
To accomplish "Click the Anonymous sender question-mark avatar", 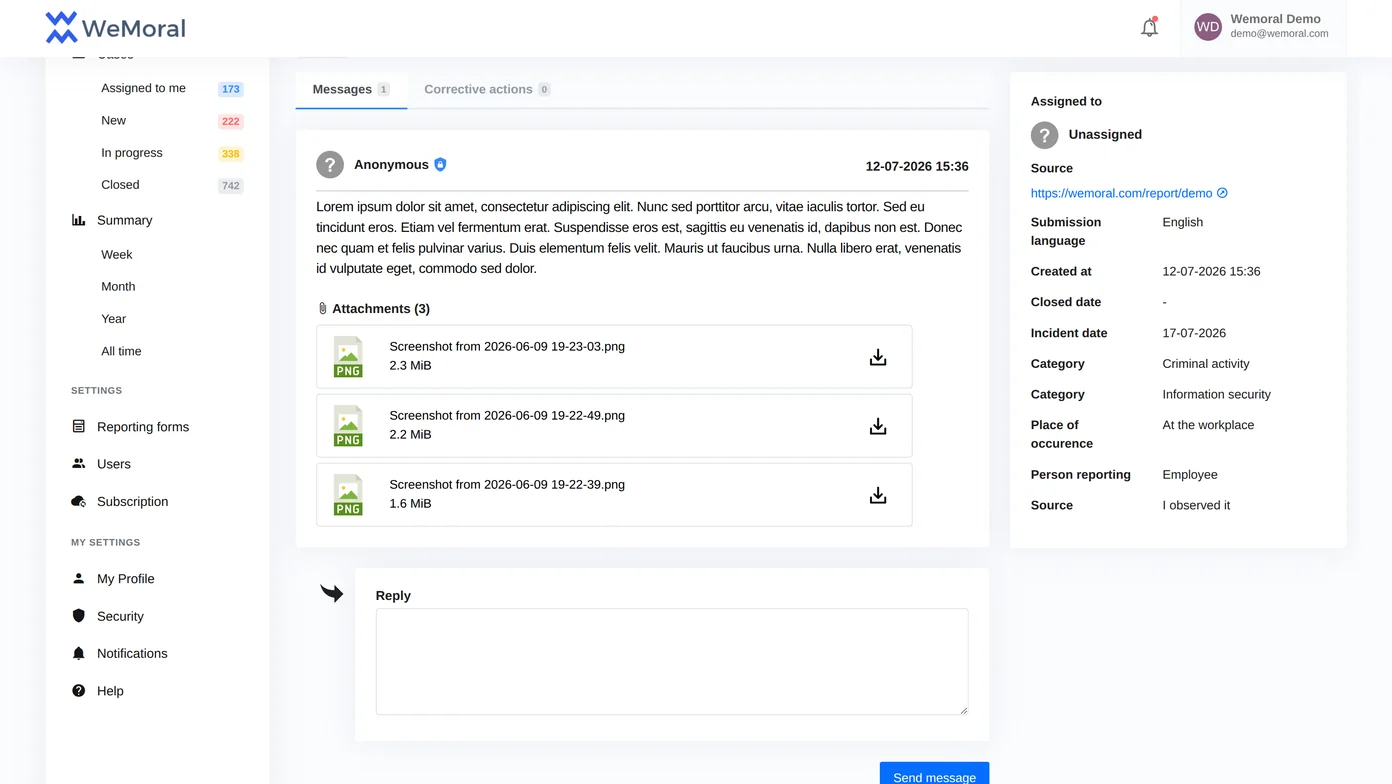I will 330,165.
